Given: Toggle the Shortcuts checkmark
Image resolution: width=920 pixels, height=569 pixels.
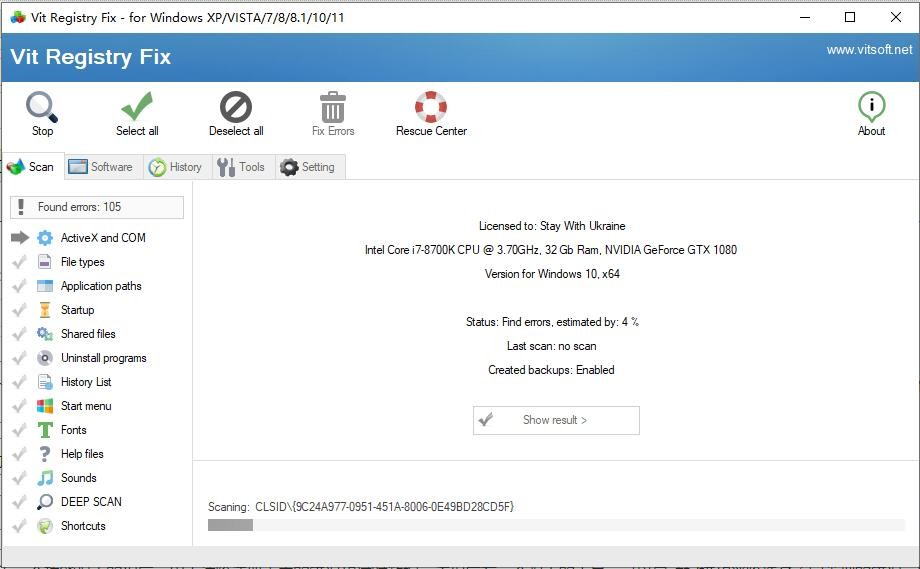Looking at the screenshot, I should pos(19,526).
